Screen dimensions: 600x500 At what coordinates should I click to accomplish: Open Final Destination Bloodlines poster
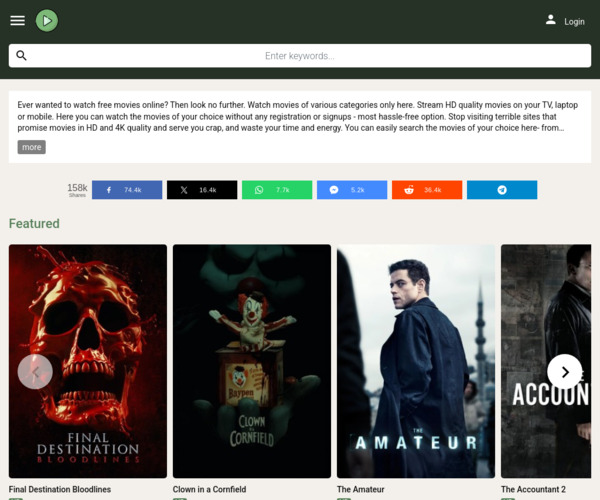point(88,361)
